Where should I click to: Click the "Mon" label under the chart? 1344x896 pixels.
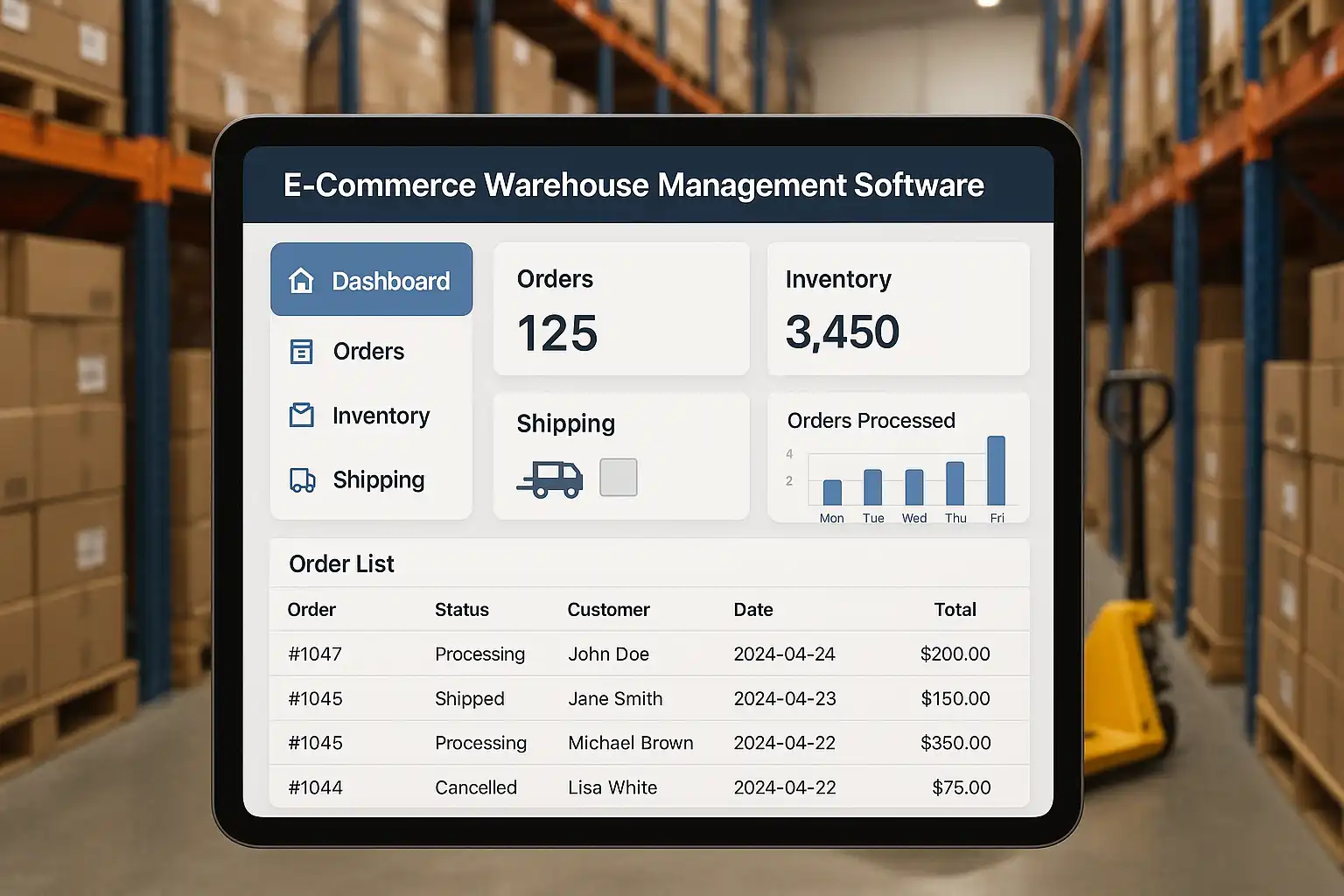[x=831, y=518]
